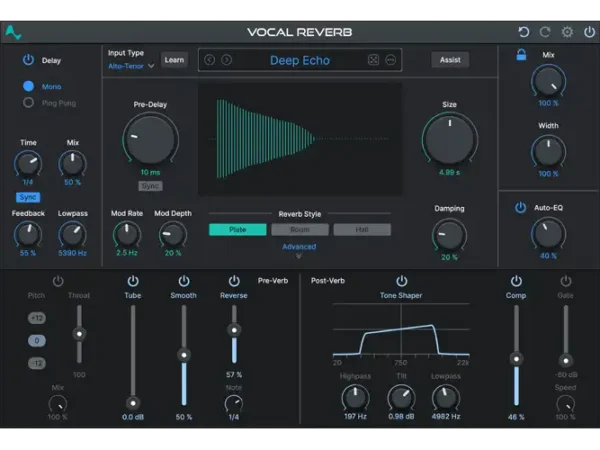Click the Tone Shaper EQ curve display
Screen dimensions: 600x450
click(401, 330)
